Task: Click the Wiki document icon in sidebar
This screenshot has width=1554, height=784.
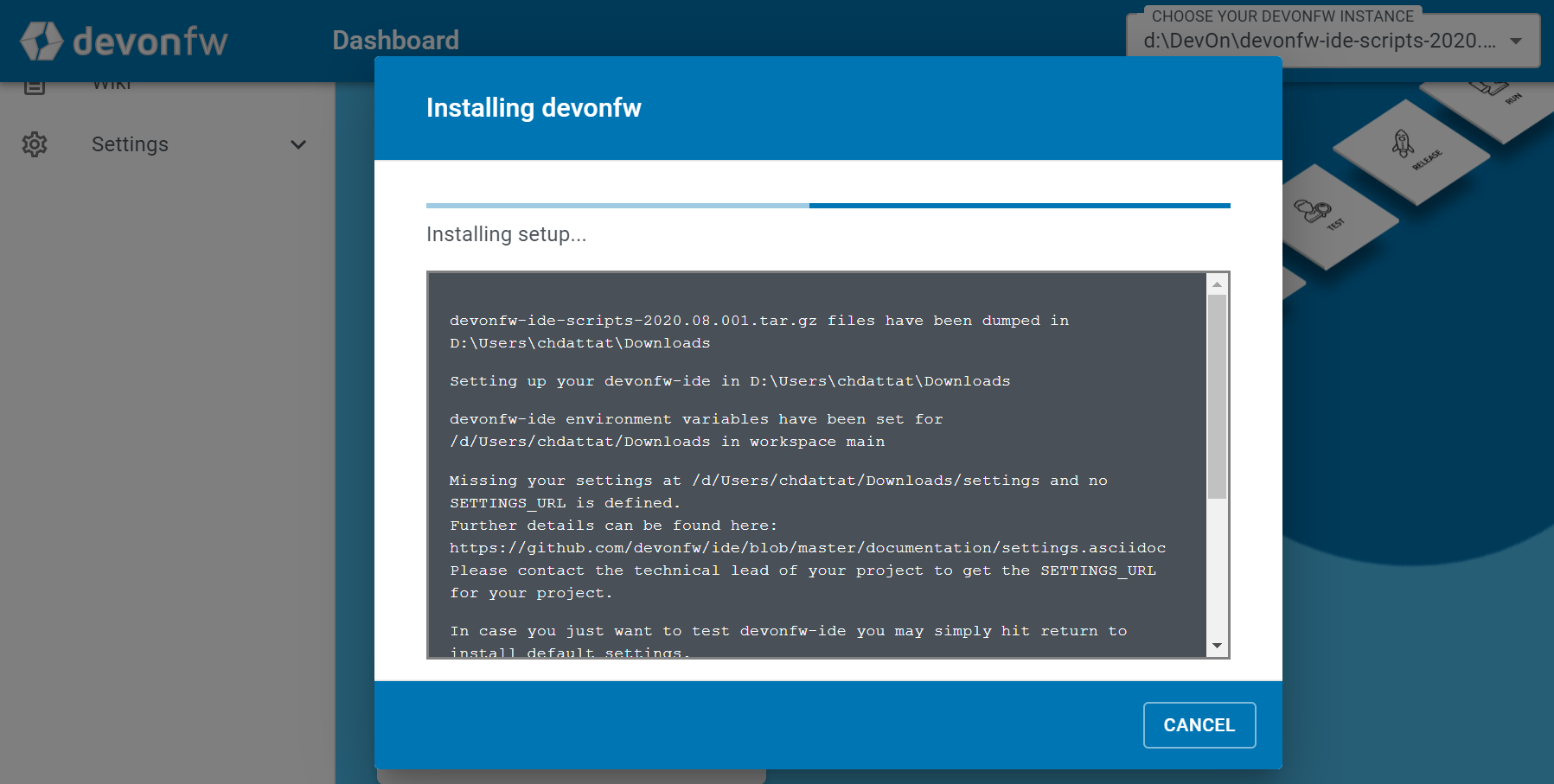Action: 35,86
